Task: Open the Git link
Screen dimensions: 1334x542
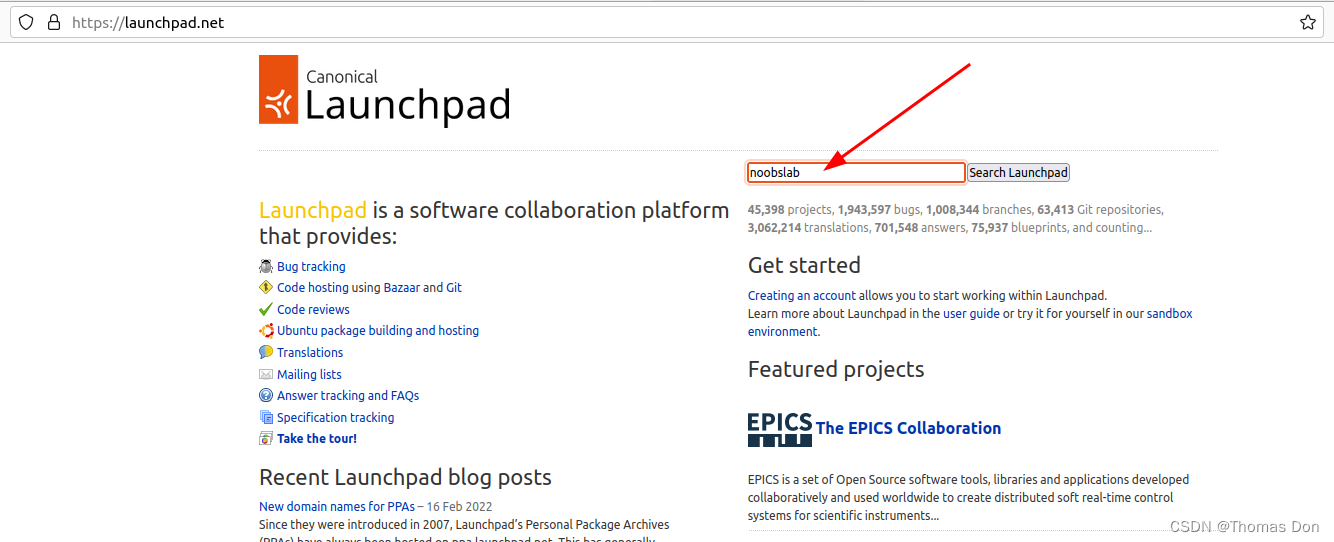Action: coord(454,287)
